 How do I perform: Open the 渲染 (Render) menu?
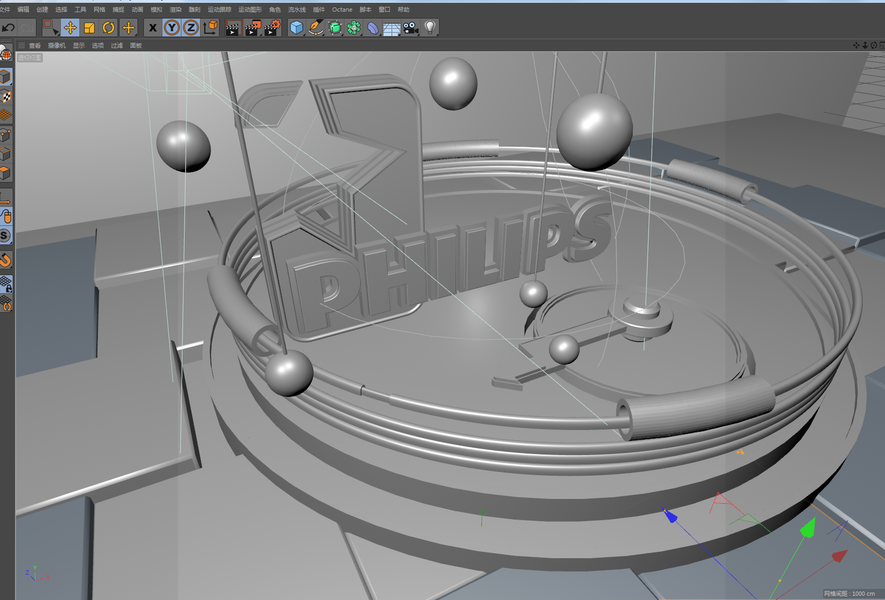[176, 10]
